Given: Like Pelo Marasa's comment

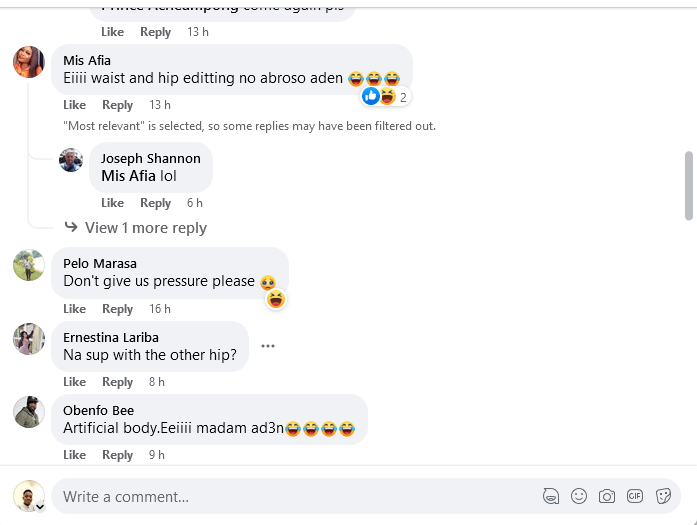Looking at the screenshot, I should coord(75,309).
